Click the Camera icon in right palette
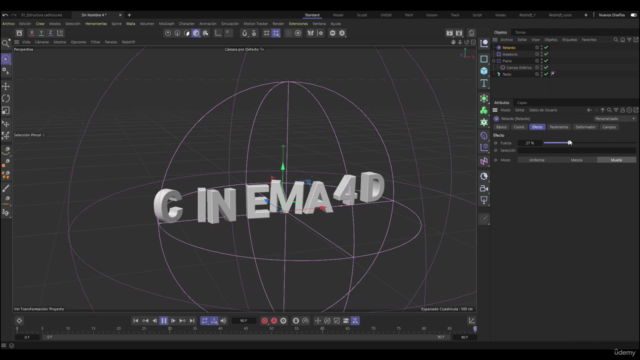640x360 pixels. coord(484,189)
